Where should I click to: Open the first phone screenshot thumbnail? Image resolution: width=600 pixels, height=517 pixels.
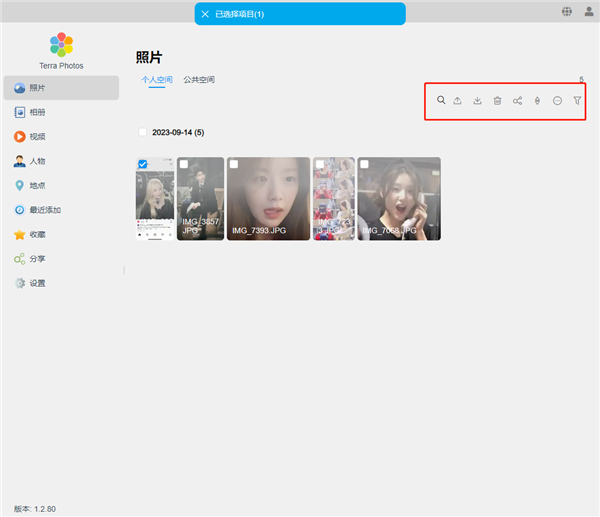155,199
